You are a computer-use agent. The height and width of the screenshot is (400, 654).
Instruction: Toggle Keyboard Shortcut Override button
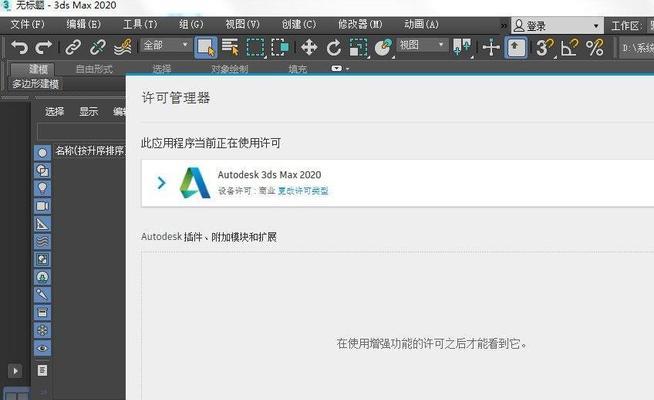[x=516, y=47]
